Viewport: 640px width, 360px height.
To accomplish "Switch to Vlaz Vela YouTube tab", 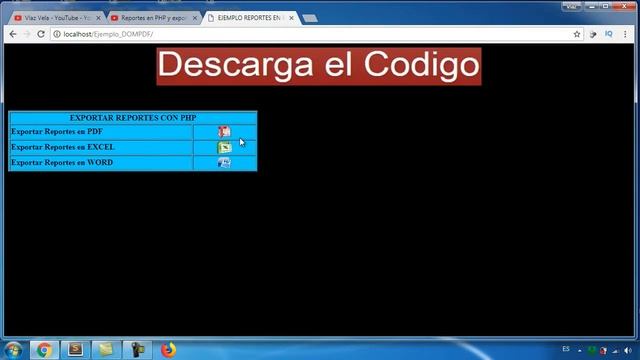I will (x=57, y=18).
